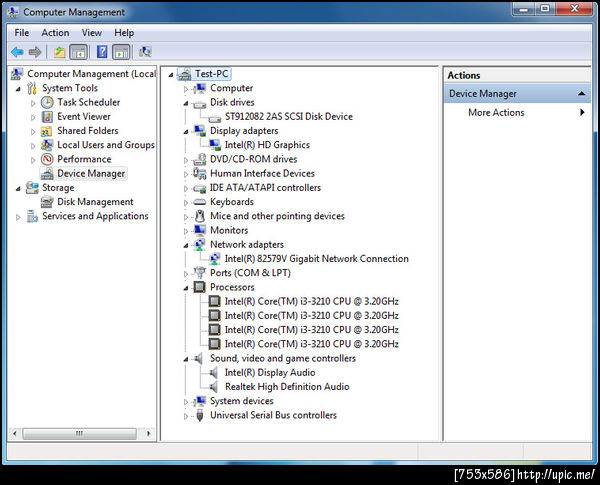This screenshot has width=600, height=485.
Task: Click the Network adapters category icon
Action: (199, 245)
